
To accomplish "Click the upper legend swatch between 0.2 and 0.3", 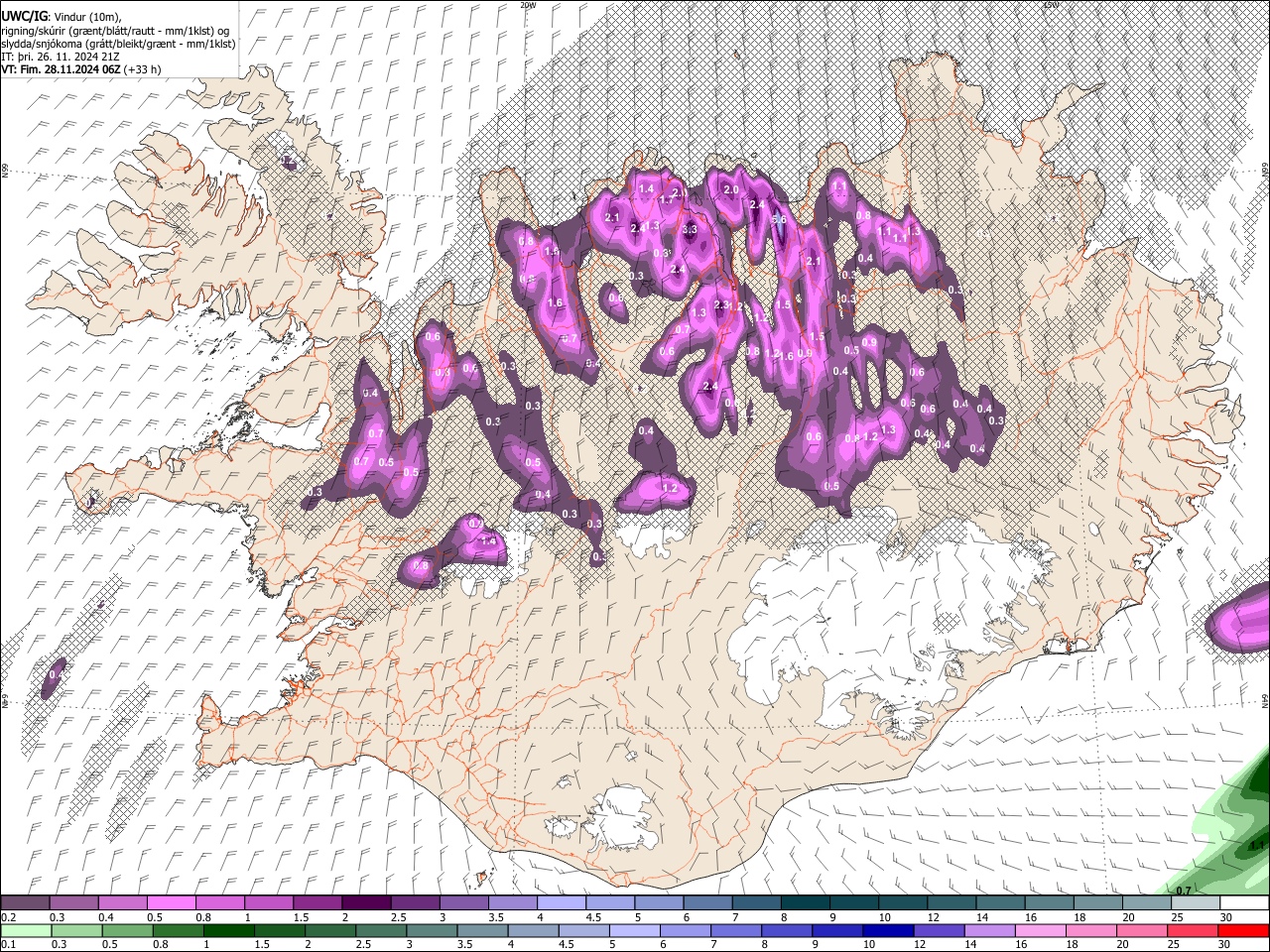I will point(26,903).
